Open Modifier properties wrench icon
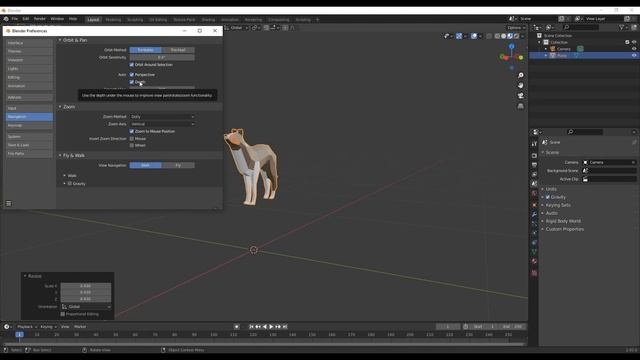640x360 pixels. 534,214
